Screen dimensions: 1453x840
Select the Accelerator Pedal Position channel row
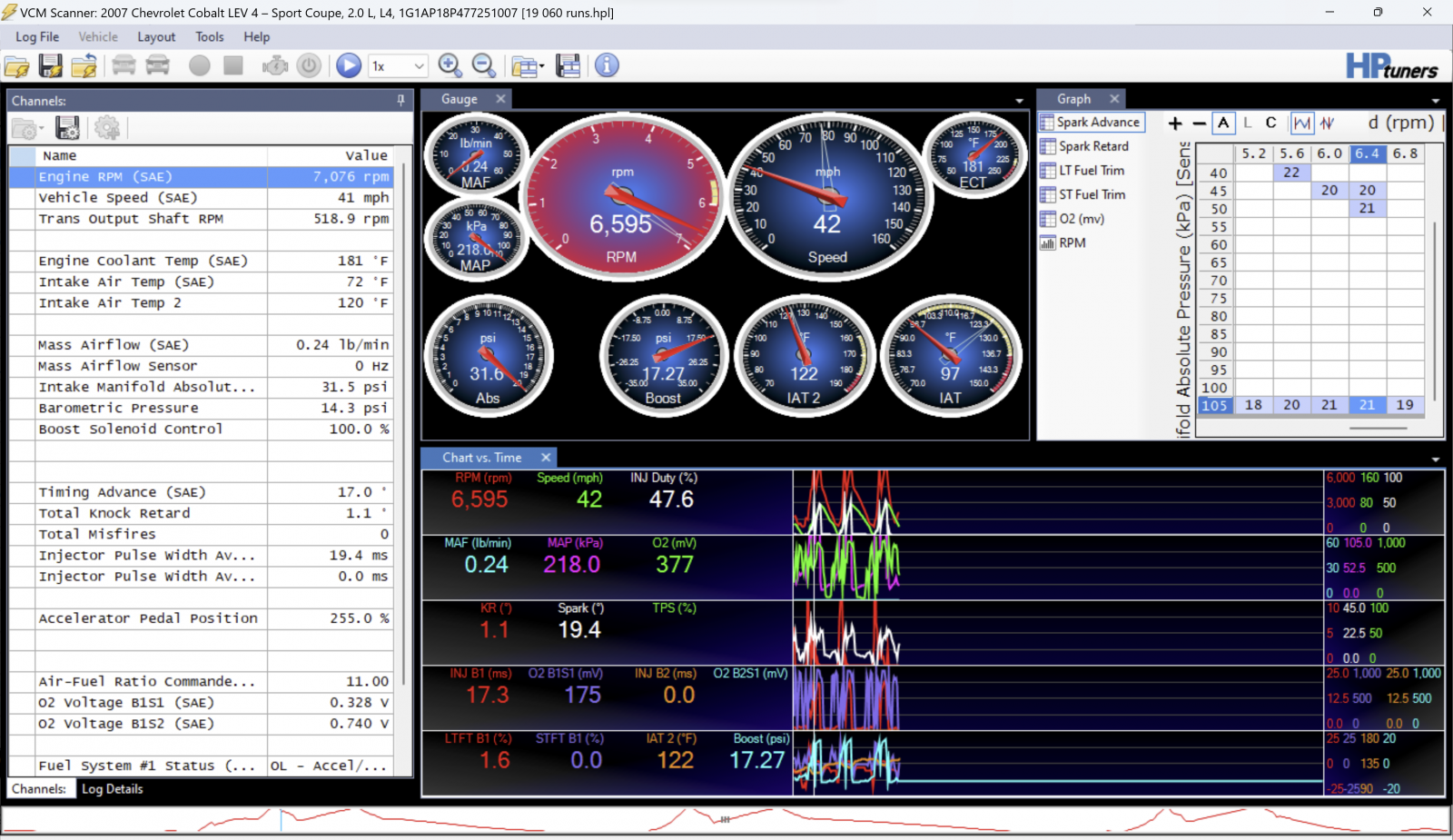[x=202, y=618]
